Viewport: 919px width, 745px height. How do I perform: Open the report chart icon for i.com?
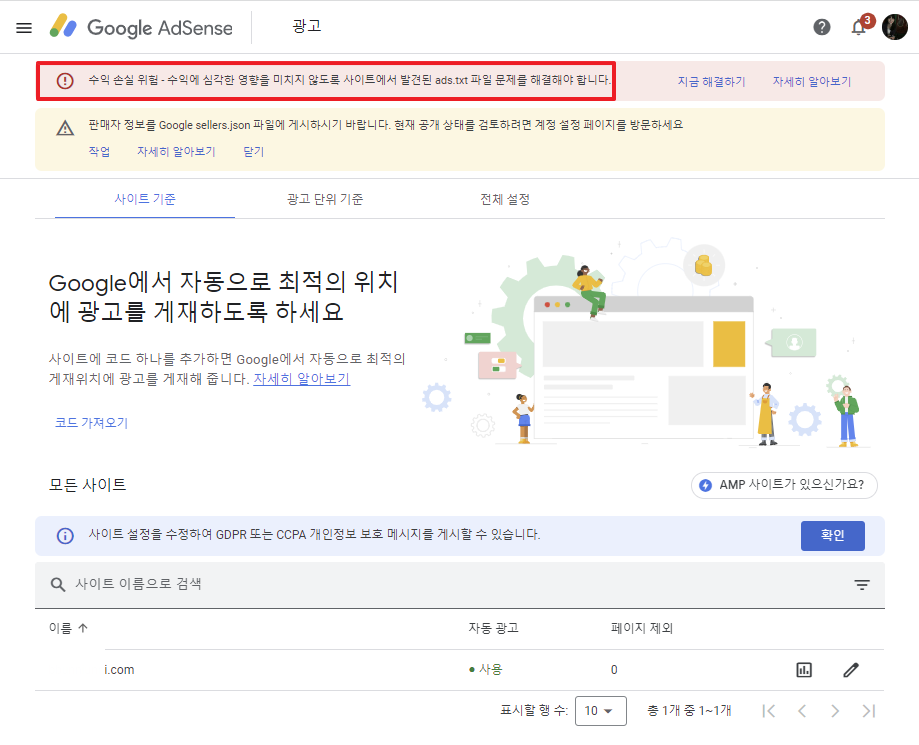click(804, 670)
